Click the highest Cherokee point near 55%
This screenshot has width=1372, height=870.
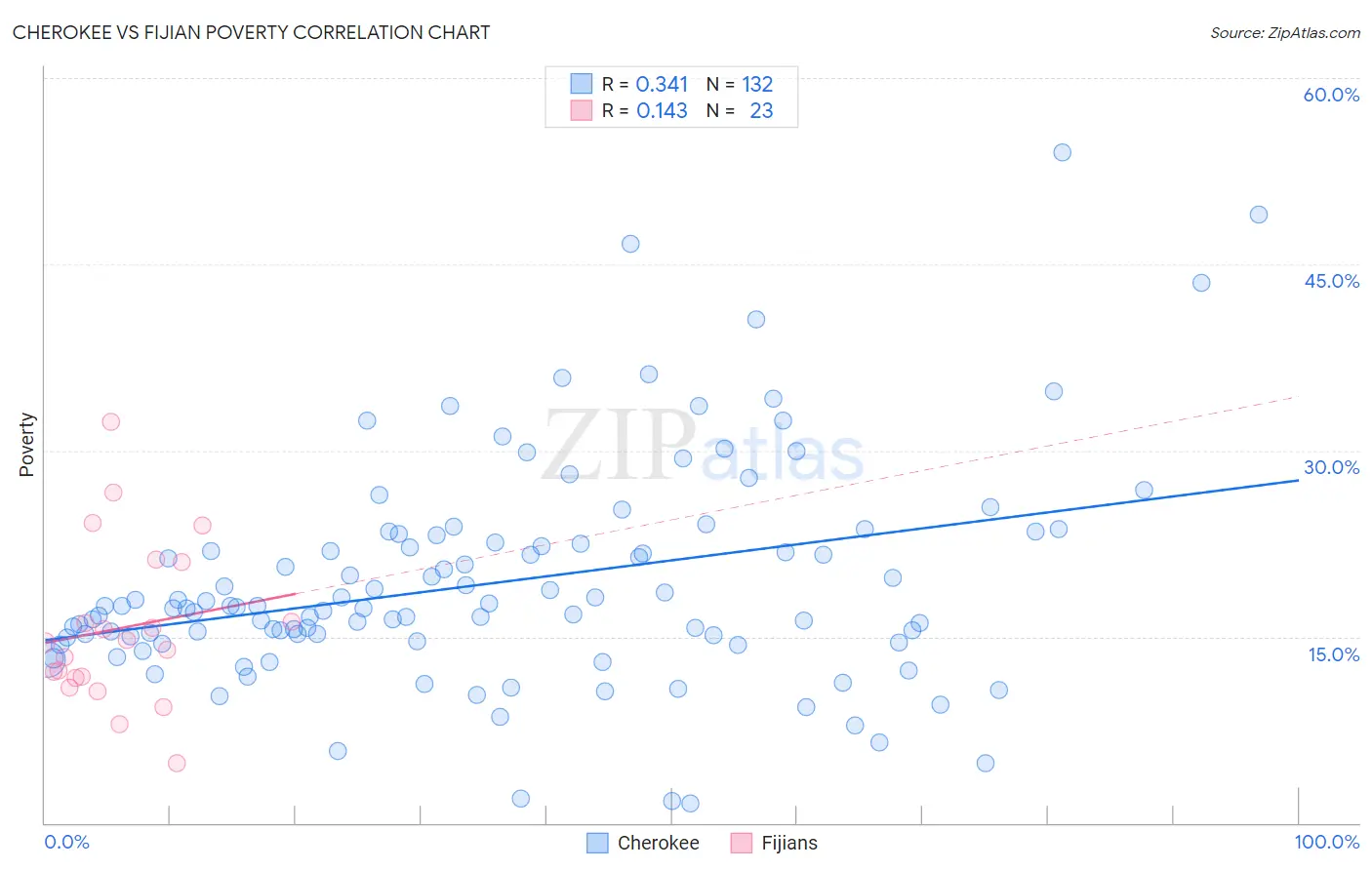tap(1063, 152)
